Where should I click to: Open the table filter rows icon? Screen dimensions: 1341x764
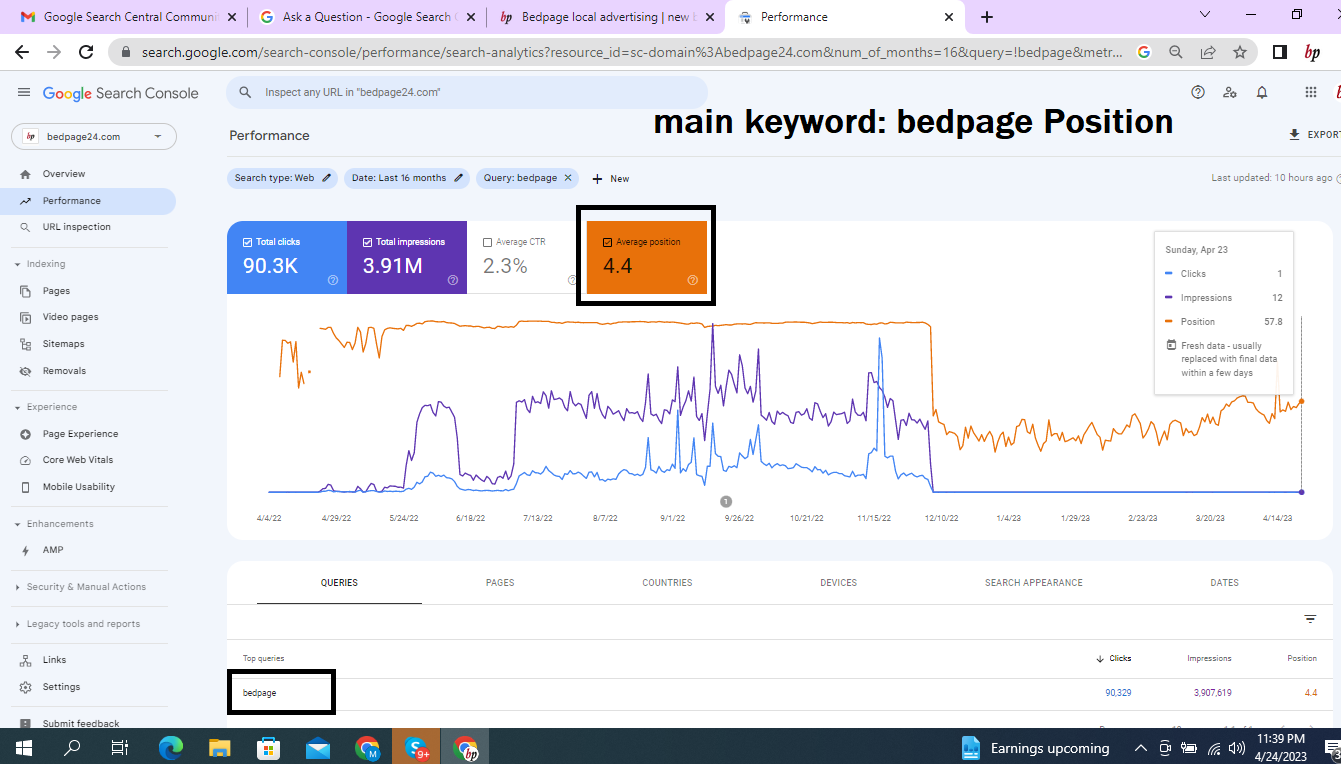point(1310,619)
